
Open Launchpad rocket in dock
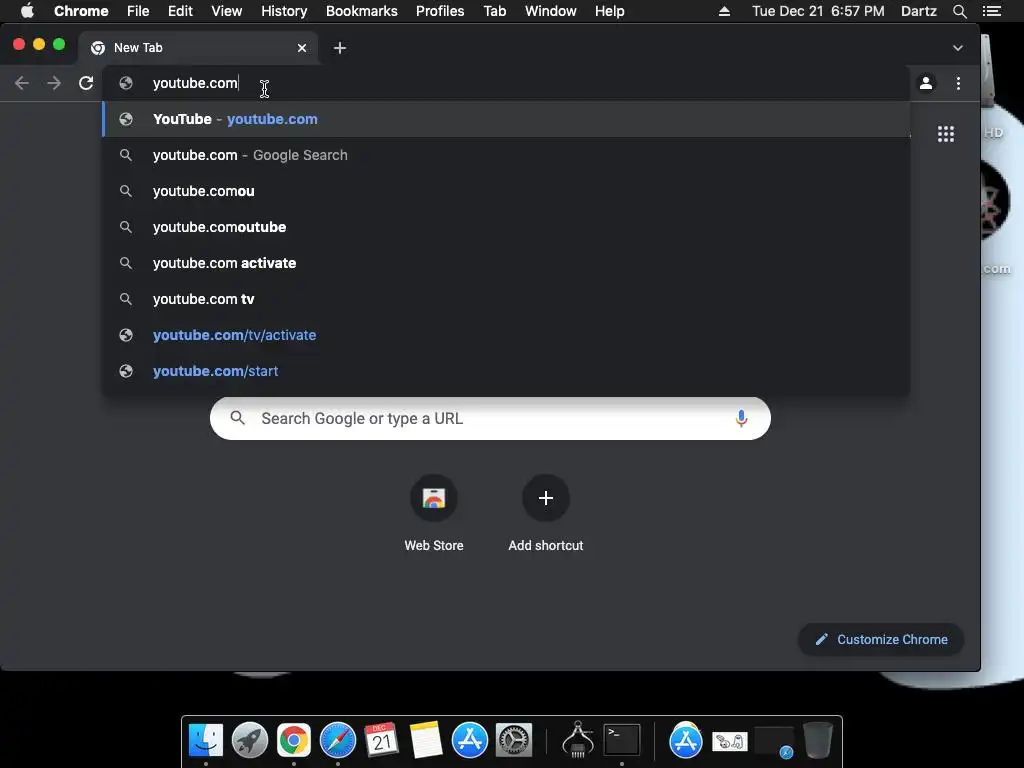pyautogui.click(x=249, y=740)
